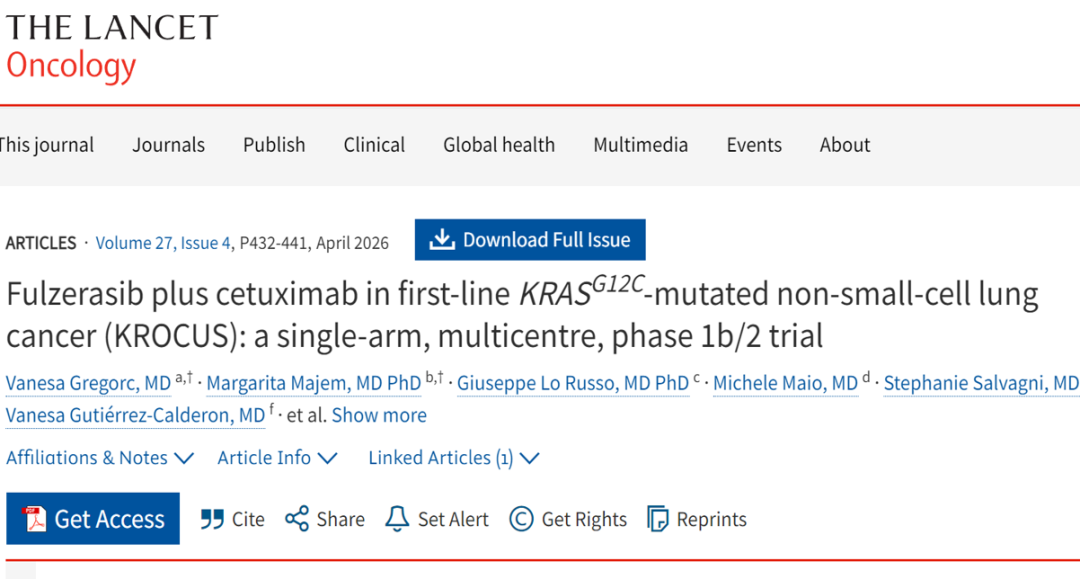
Task: Expand the Affiliations & Notes section
Action: click(100, 458)
